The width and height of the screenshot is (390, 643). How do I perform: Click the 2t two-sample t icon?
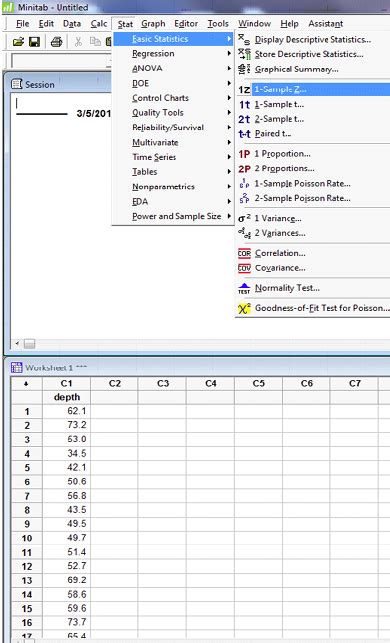(244, 119)
